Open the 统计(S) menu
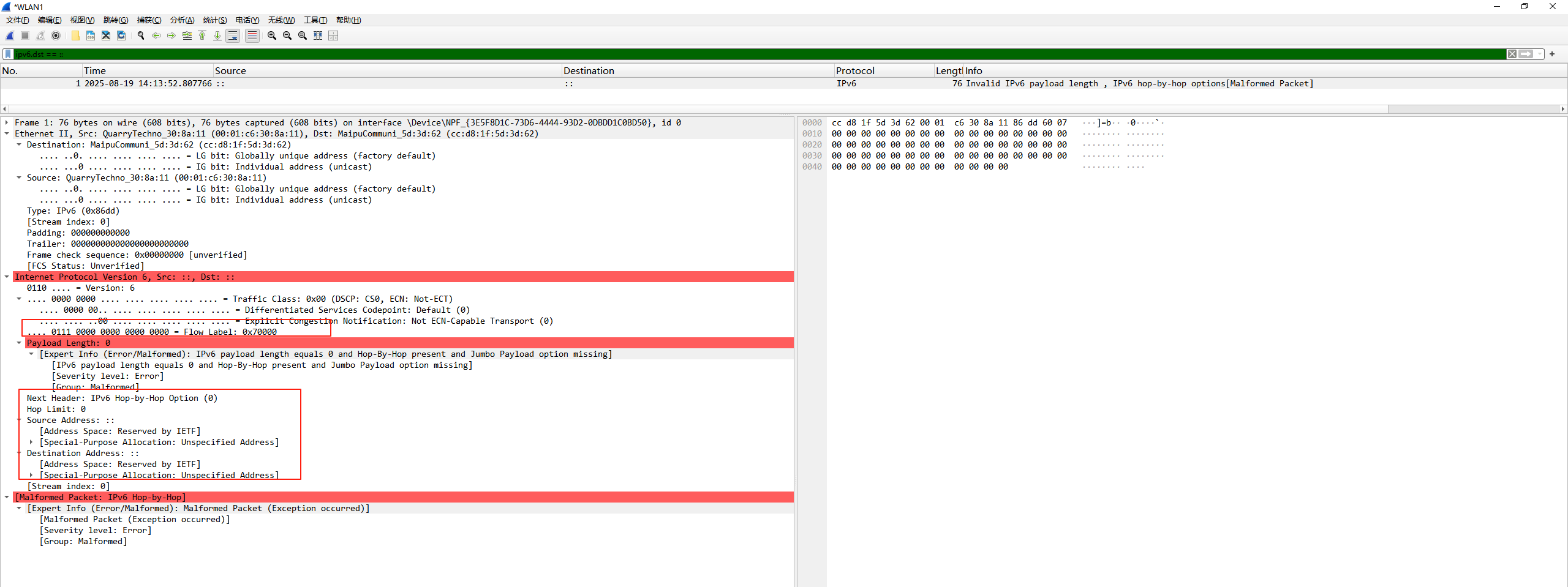1568x587 pixels. point(215,20)
